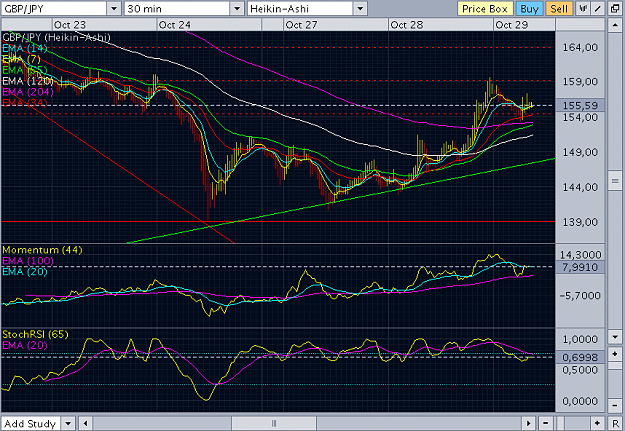Click the 144,00 price axis label

580,187
